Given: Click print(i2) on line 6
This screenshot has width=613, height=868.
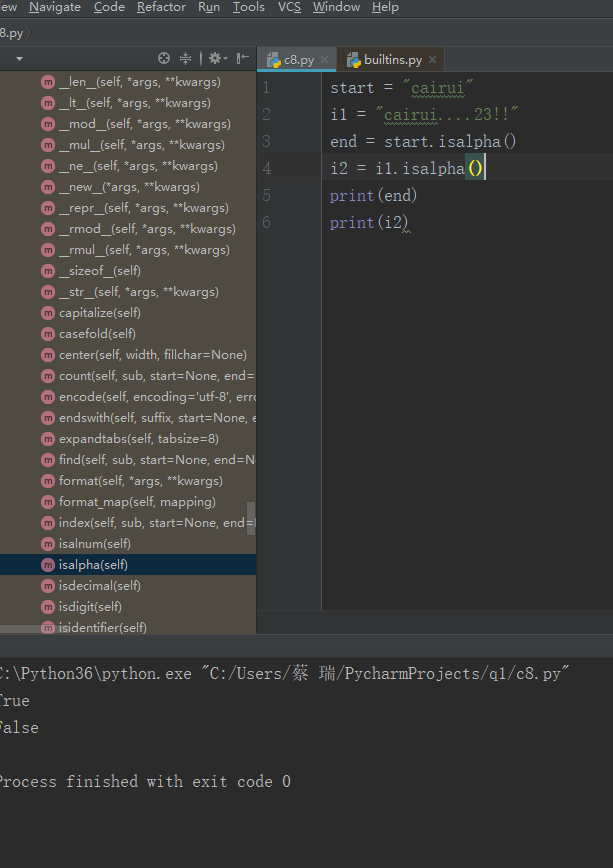Looking at the screenshot, I should (369, 223).
